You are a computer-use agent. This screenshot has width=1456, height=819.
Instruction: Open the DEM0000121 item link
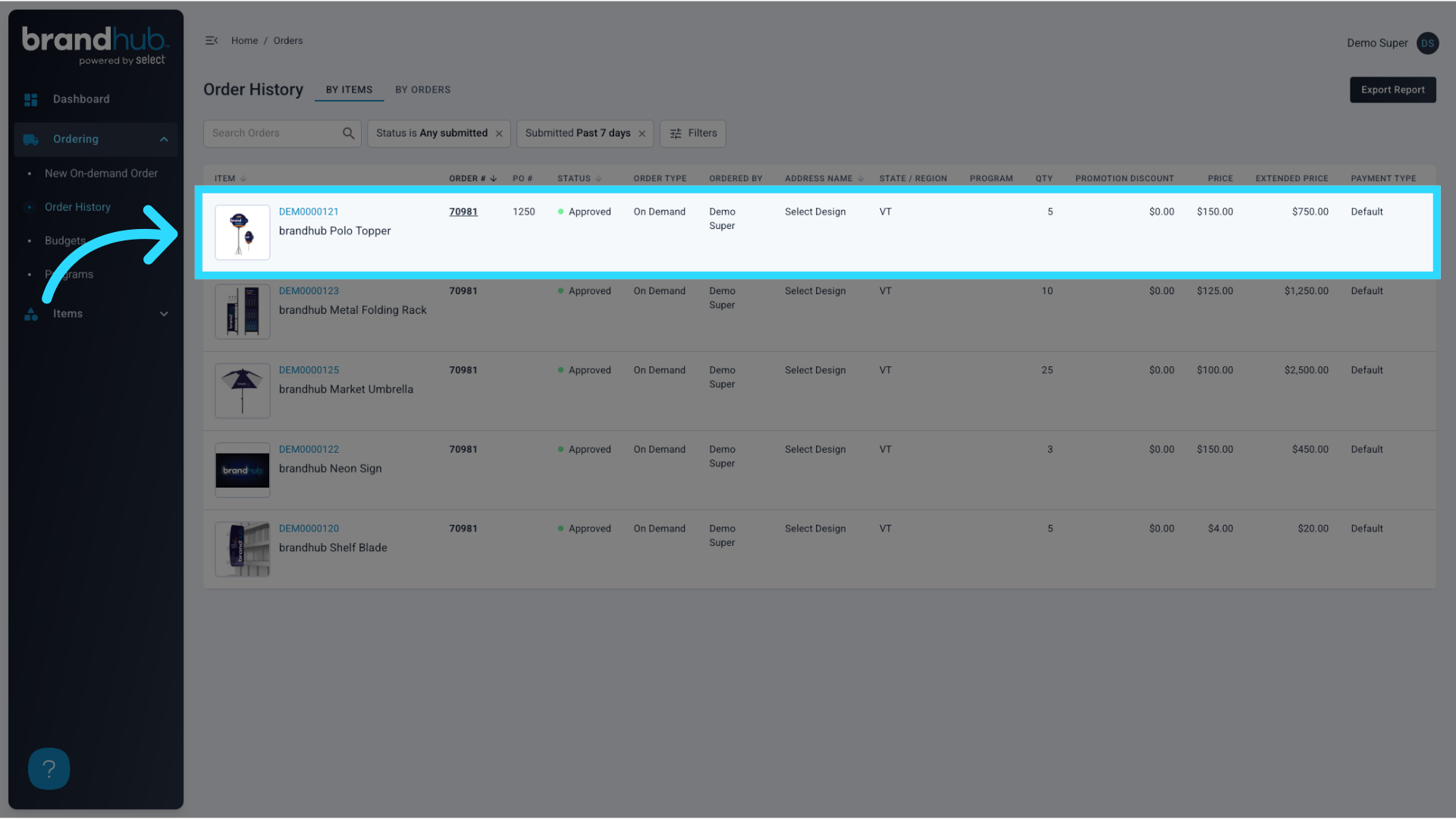(x=308, y=212)
